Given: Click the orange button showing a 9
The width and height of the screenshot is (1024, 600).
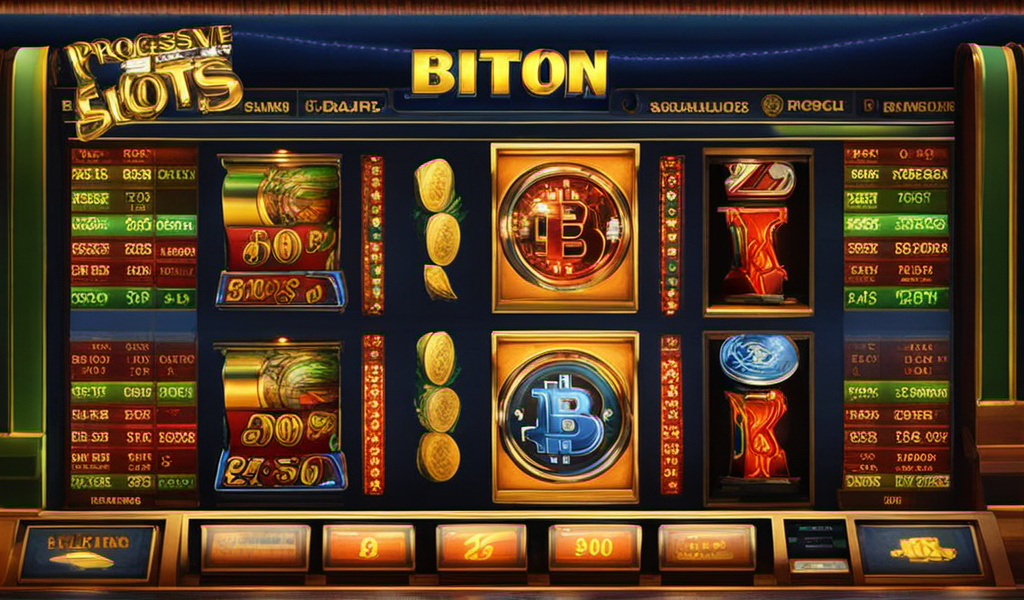Looking at the screenshot, I should (369, 547).
